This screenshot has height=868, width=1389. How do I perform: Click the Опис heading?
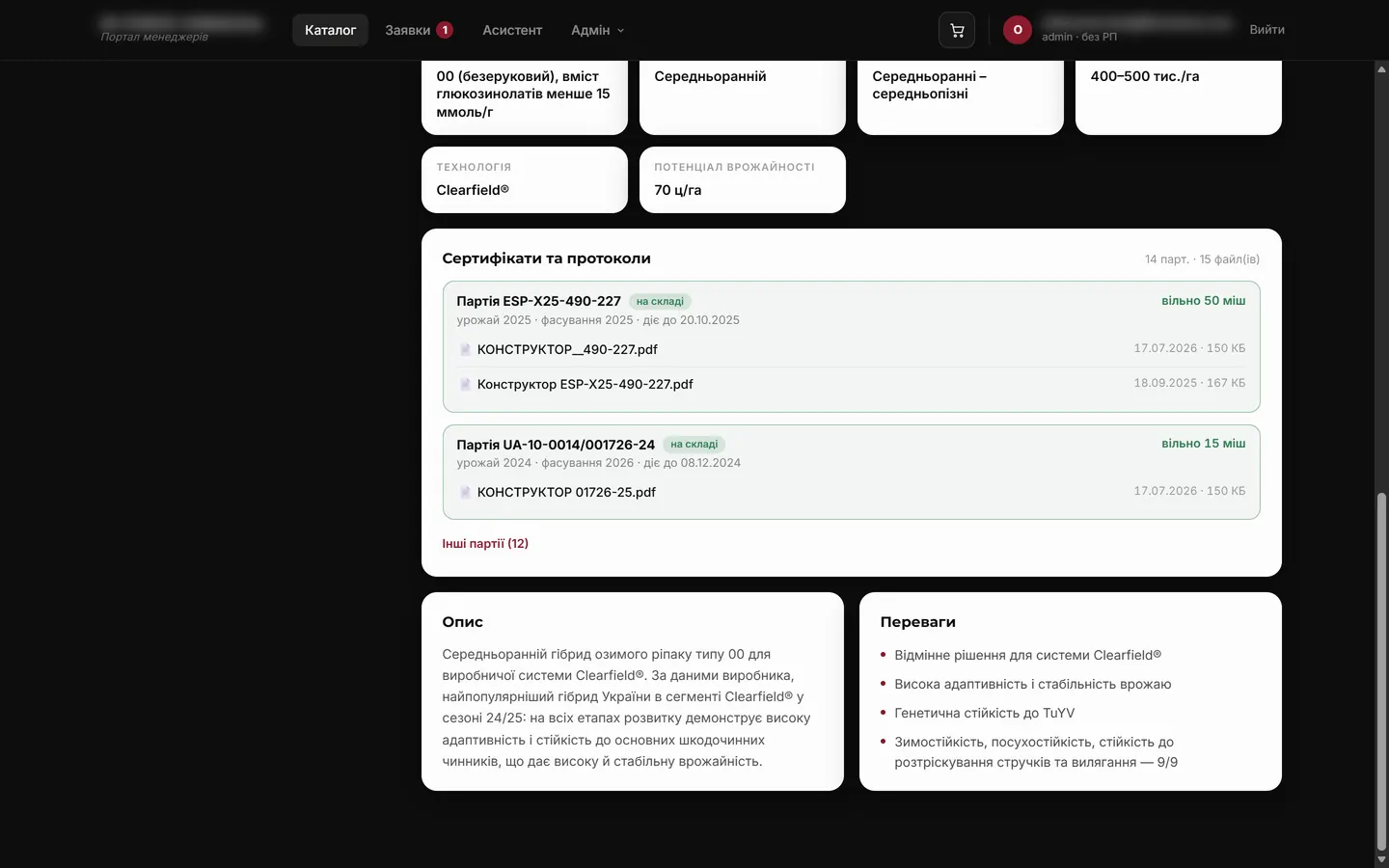(x=462, y=622)
